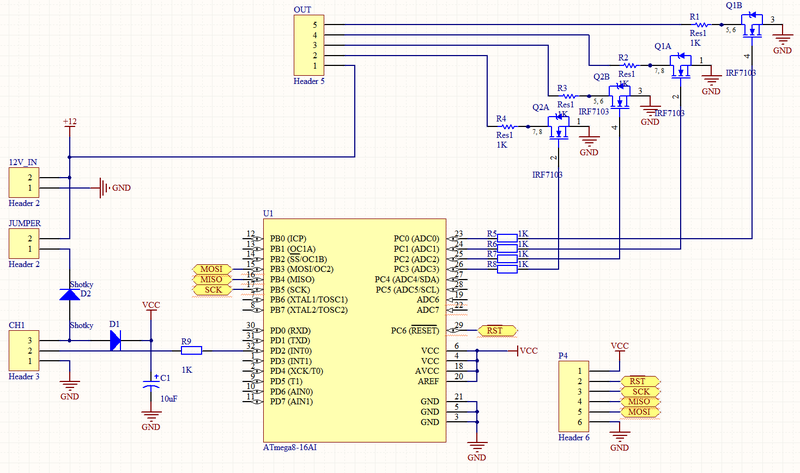
Task: Select the JUMPER Header 2 connector symbol
Action: [x=24, y=243]
